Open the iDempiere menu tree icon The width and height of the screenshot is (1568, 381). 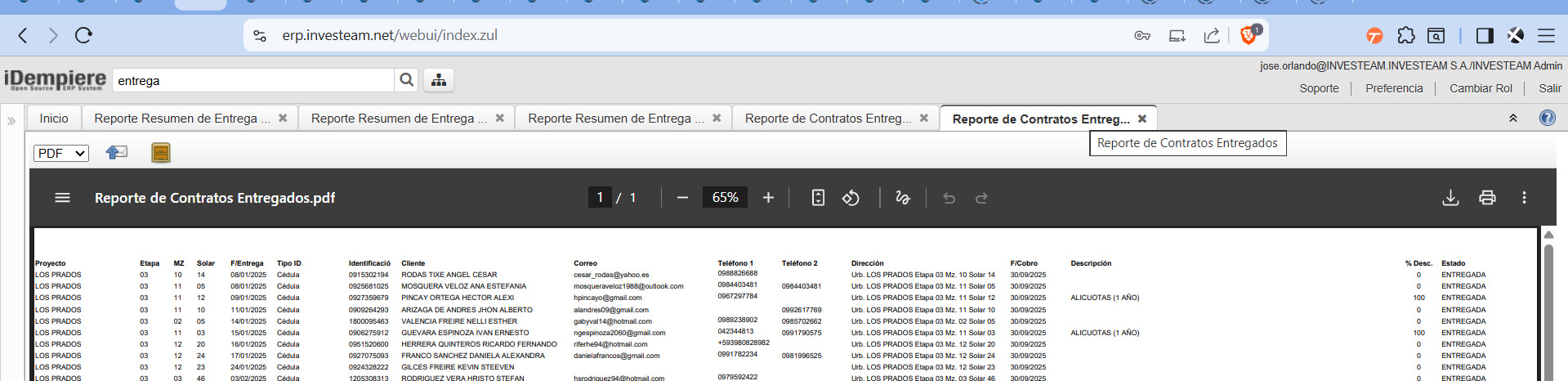click(x=439, y=80)
